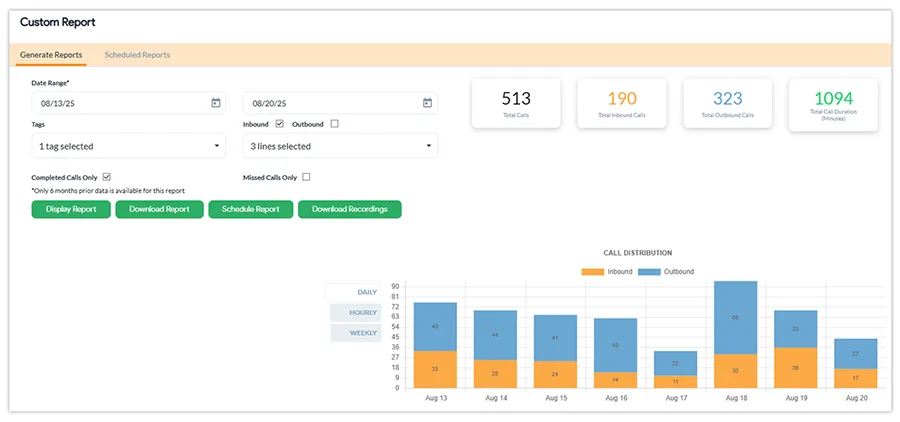Click the Aug 15 inbound bar labeled 24
Viewport: 900px width, 422px height.
(556, 374)
